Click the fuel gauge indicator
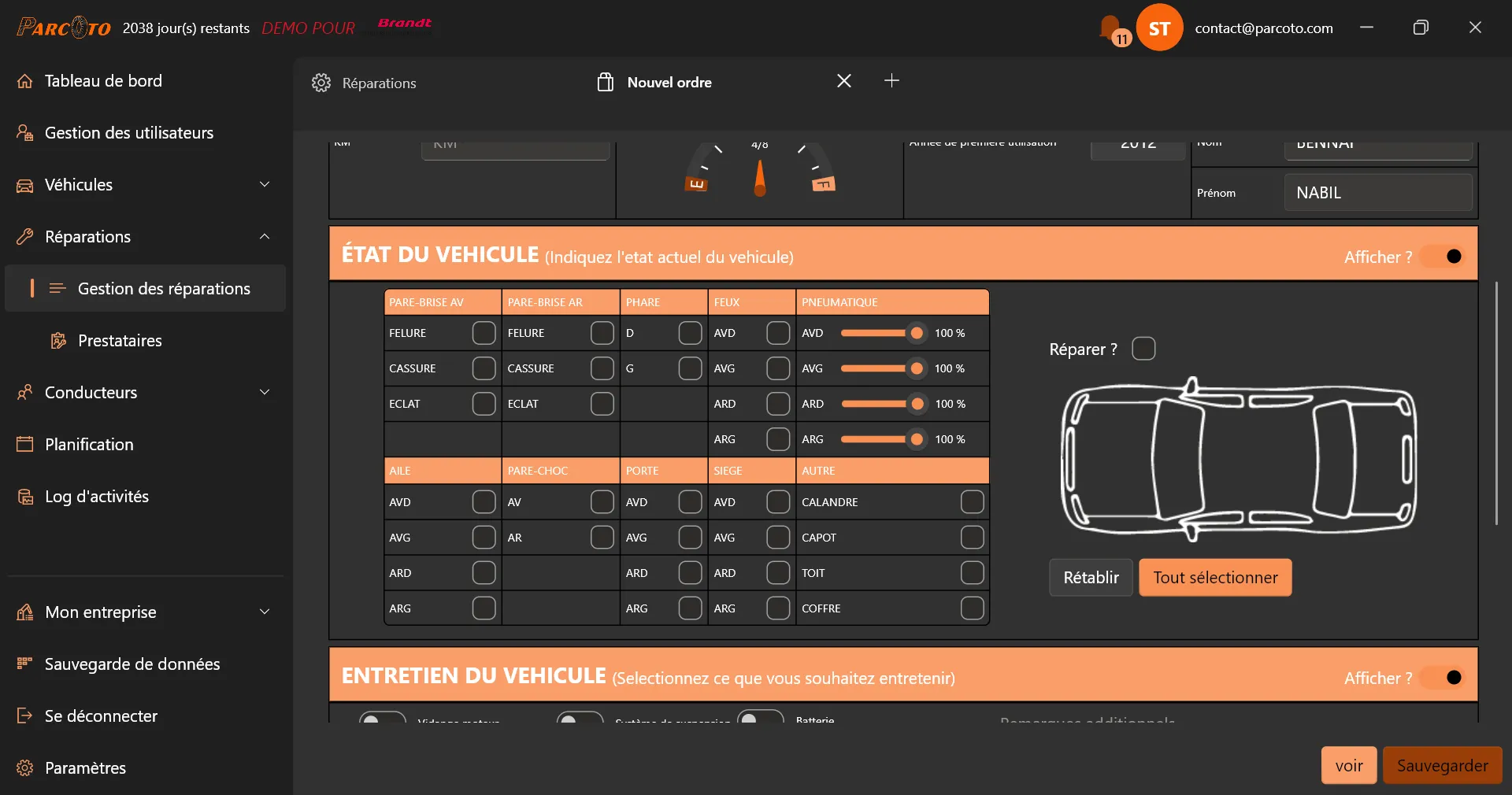 click(x=760, y=168)
